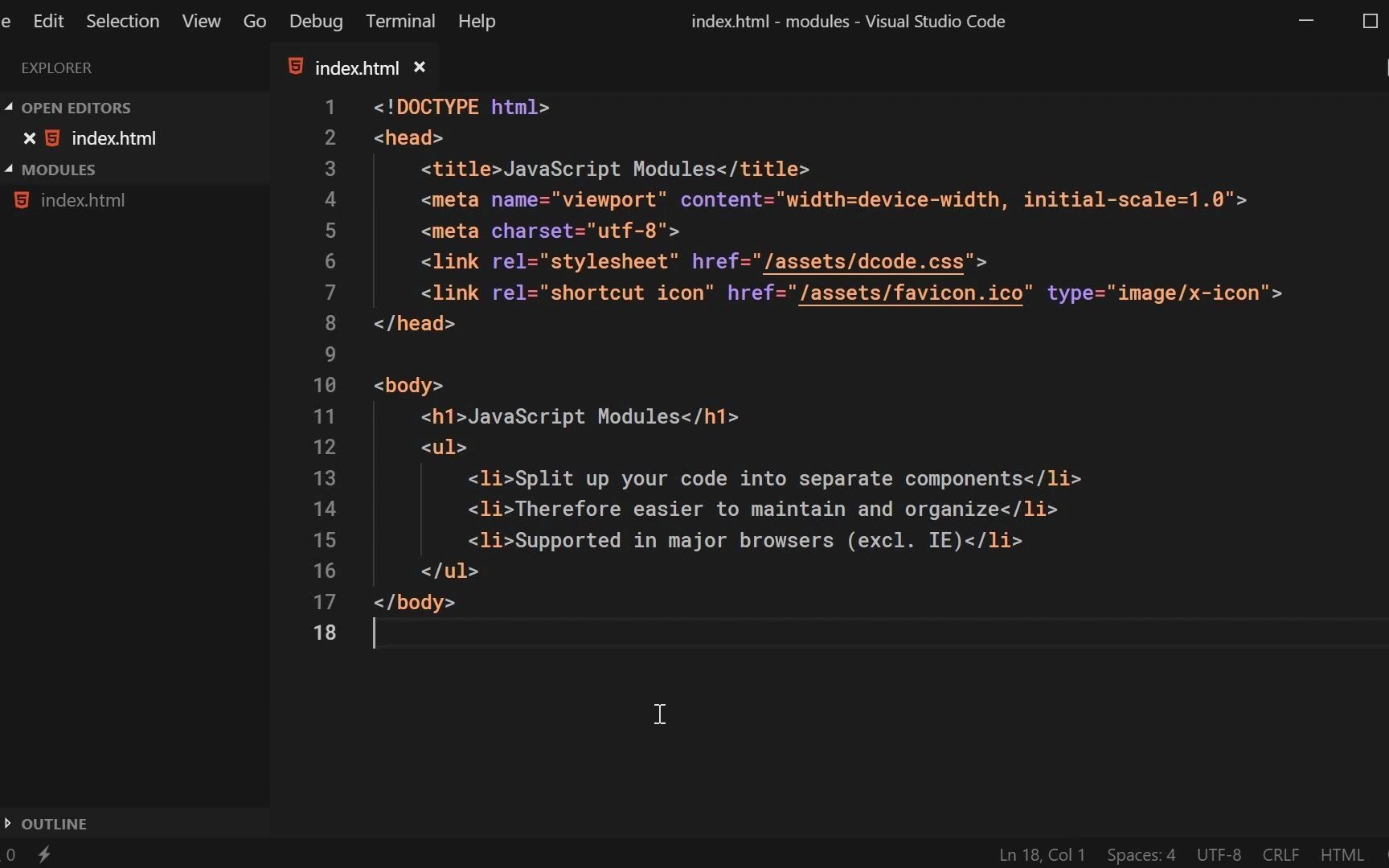Screen dimensions: 1389x868
Task: Change line endings via CRLF
Action: [x=1280, y=855]
